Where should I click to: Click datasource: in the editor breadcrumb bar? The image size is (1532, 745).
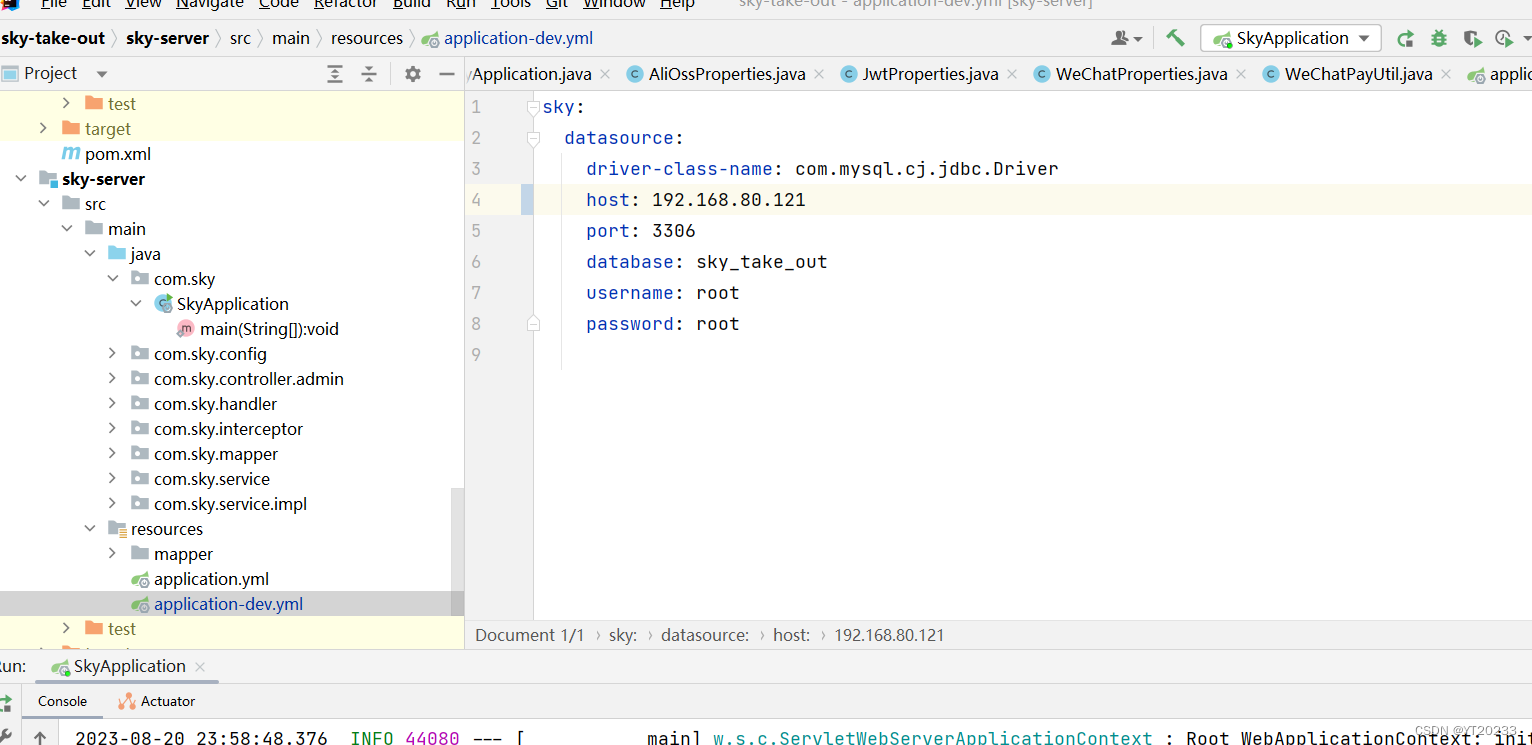705,635
